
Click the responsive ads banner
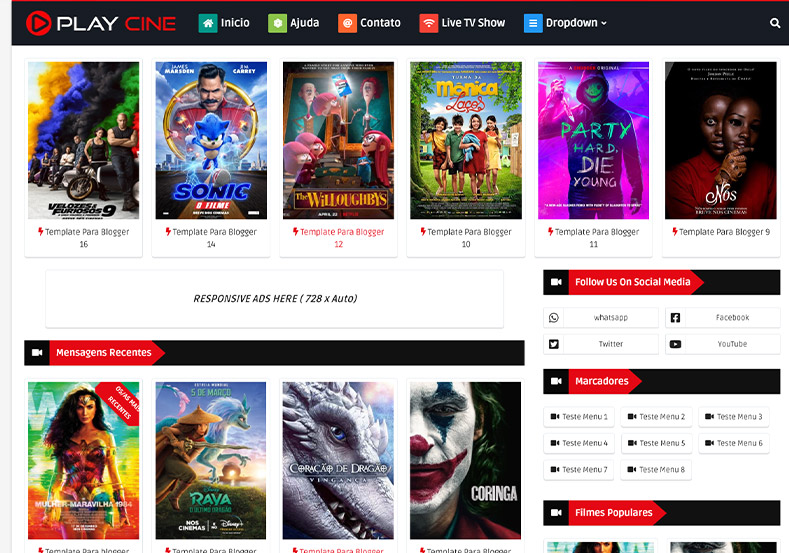pos(275,299)
